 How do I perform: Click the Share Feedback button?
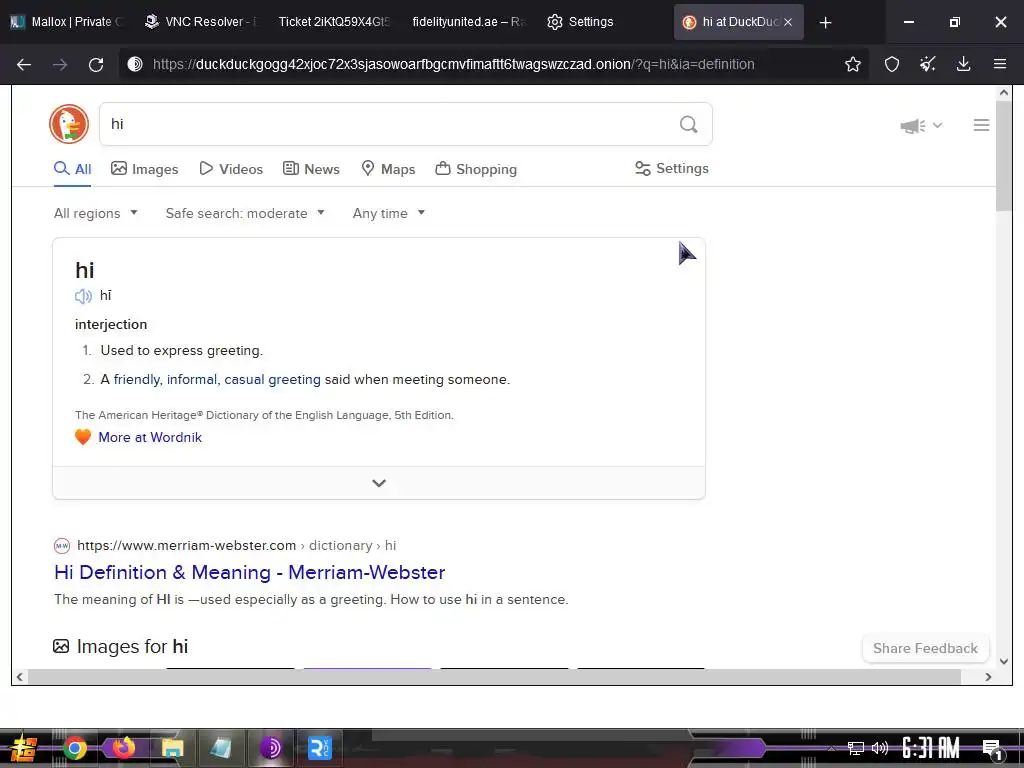tap(925, 648)
